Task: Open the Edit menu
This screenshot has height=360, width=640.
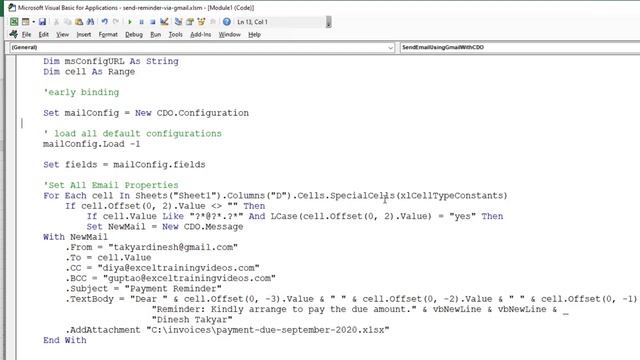Action: [44, 35]
